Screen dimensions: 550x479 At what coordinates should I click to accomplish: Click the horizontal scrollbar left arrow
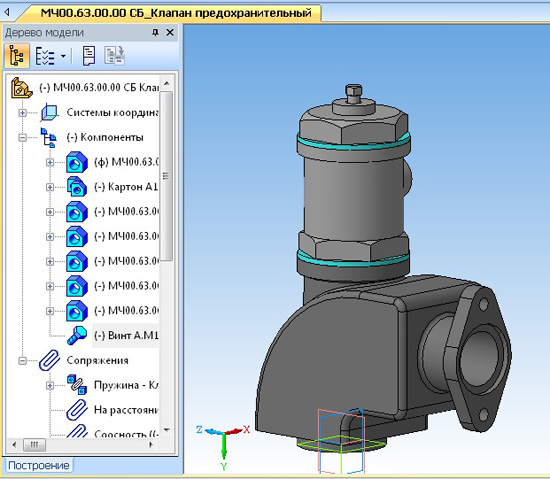click(x=14, y=445)
